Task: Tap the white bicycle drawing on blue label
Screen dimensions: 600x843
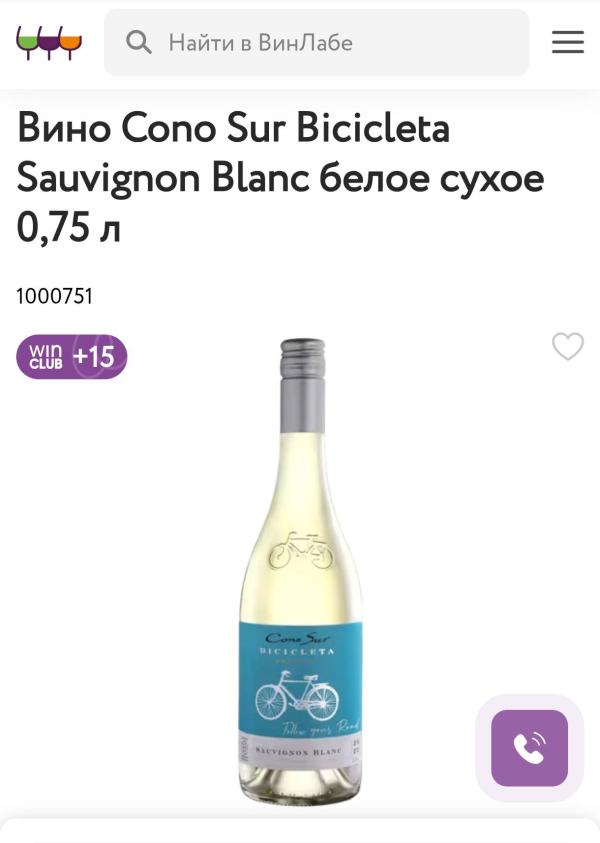Action: pyautogui.click(x=297, y=695)
